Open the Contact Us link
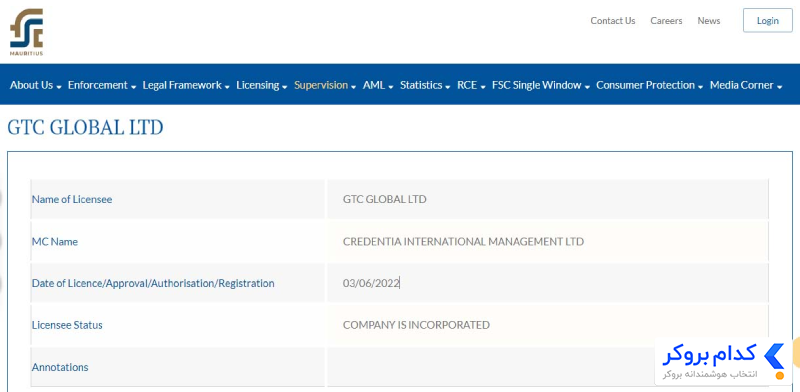Image resolution: width=800 pixels, height=392 pixels. pyautogui.click(x=613, y=21)
